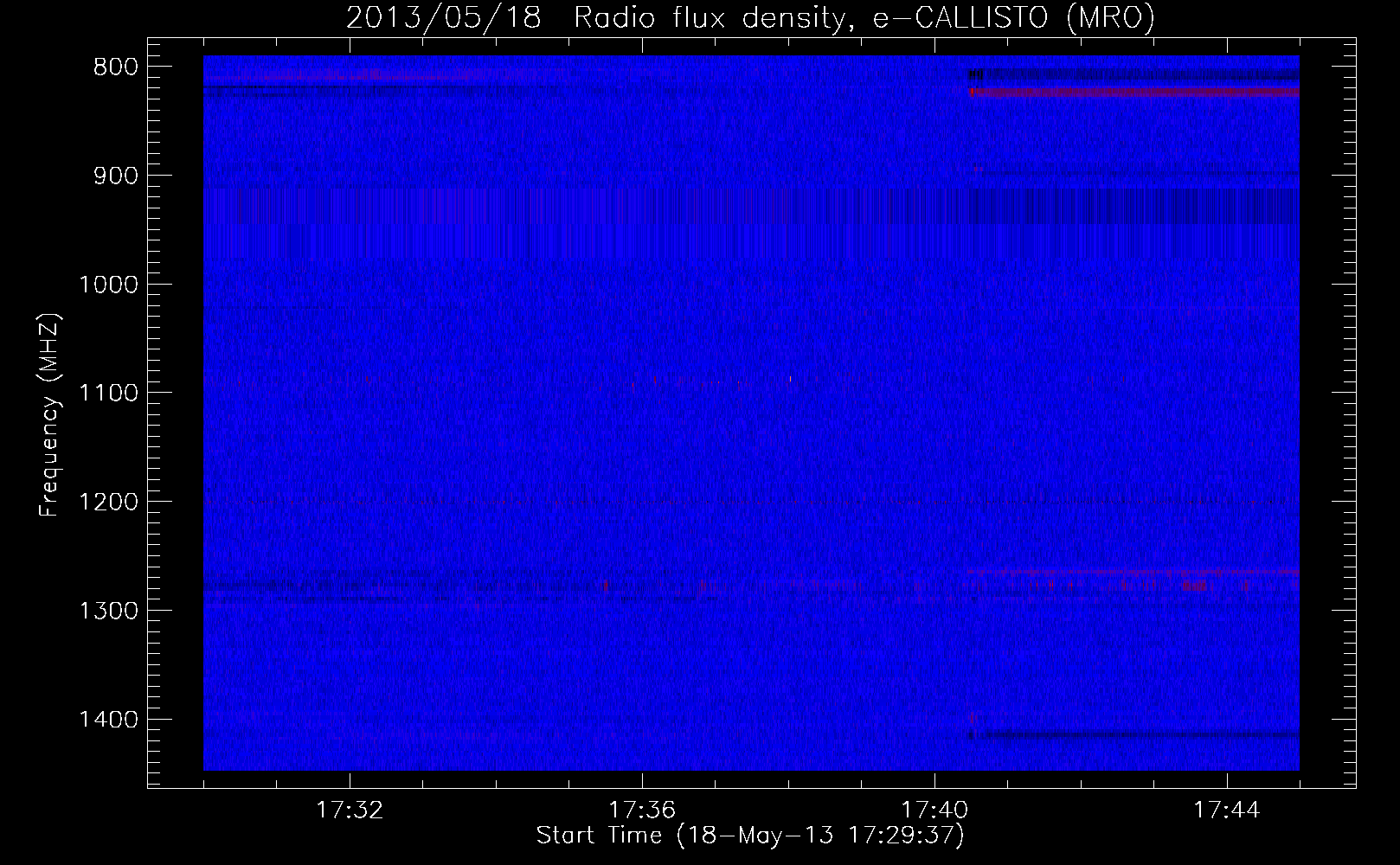Select the 1200 frequency tick label
The height and width of the screenshot is (865, 1400).
click(x=108, y=502)
